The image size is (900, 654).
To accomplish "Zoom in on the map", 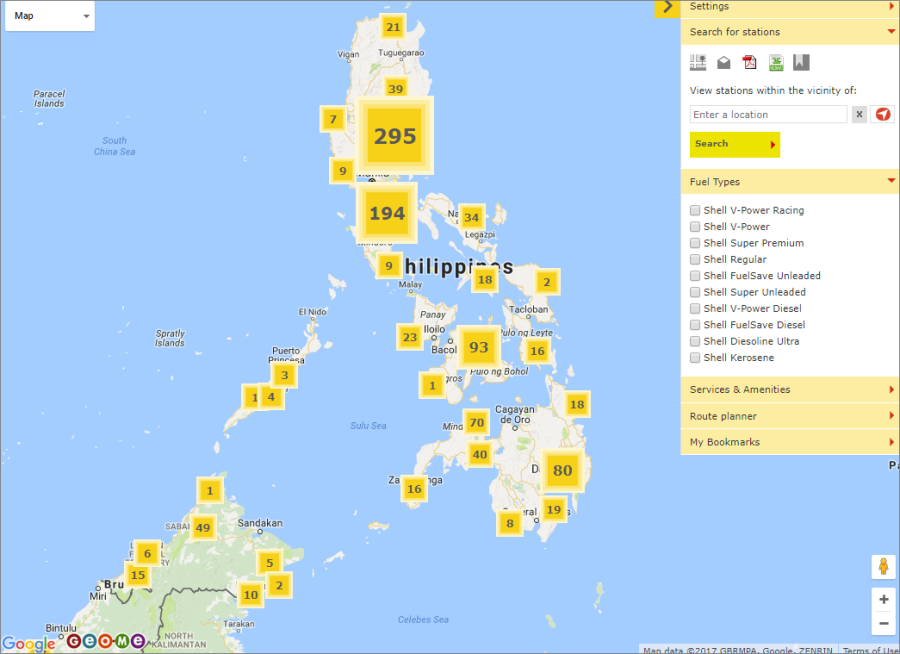I will point(883,599).
